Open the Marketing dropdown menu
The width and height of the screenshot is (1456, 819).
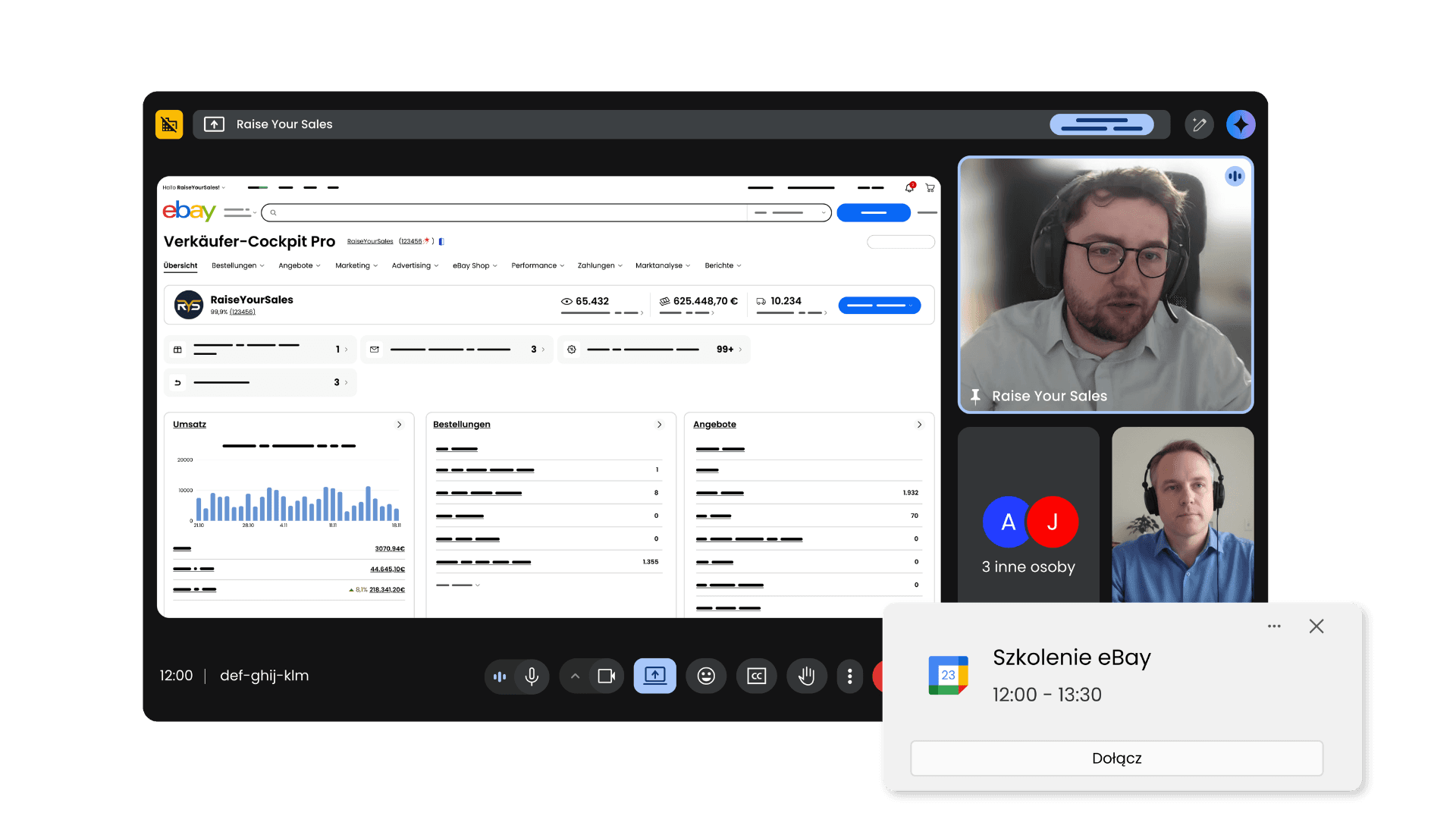(x=356, y=265)
